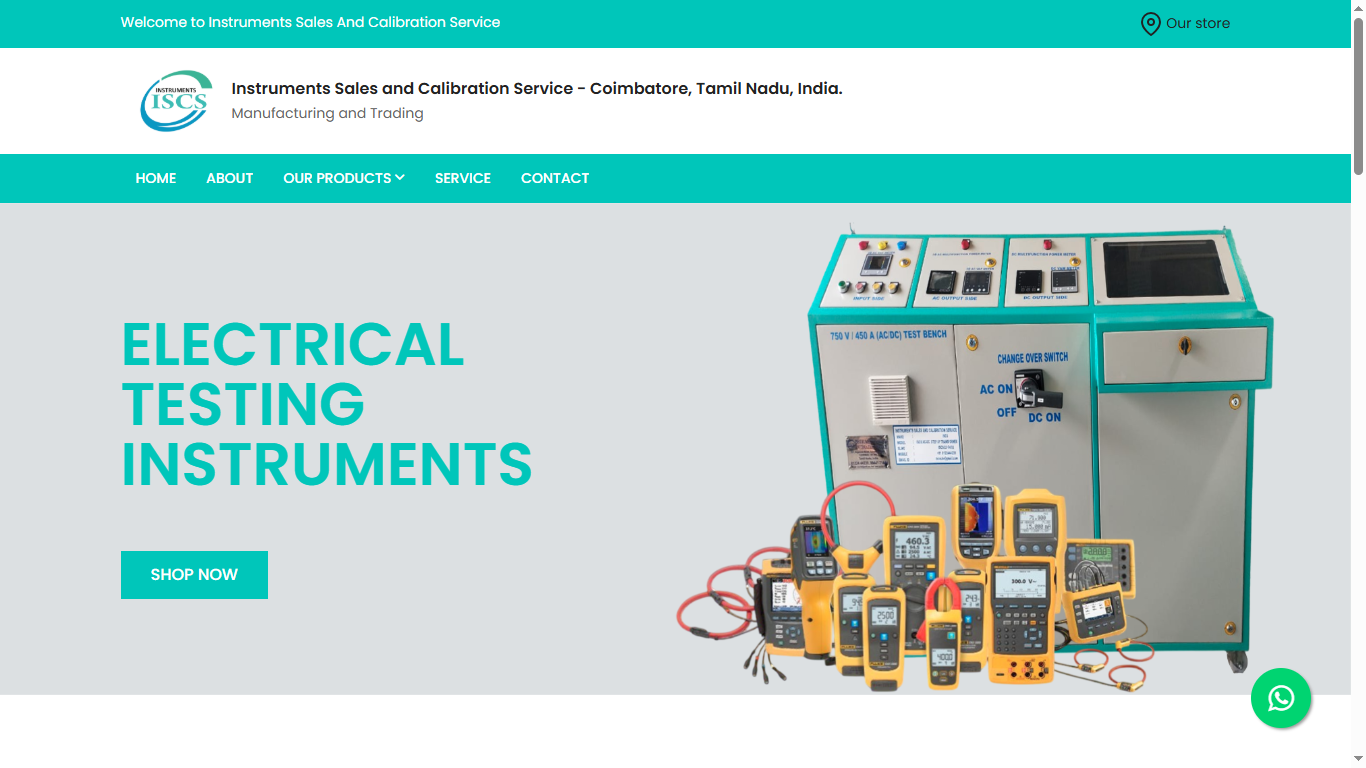The height and width of the screenshot is (768, 1366).
Task: Open the ABOUT page from navigation
Action: 229,178
